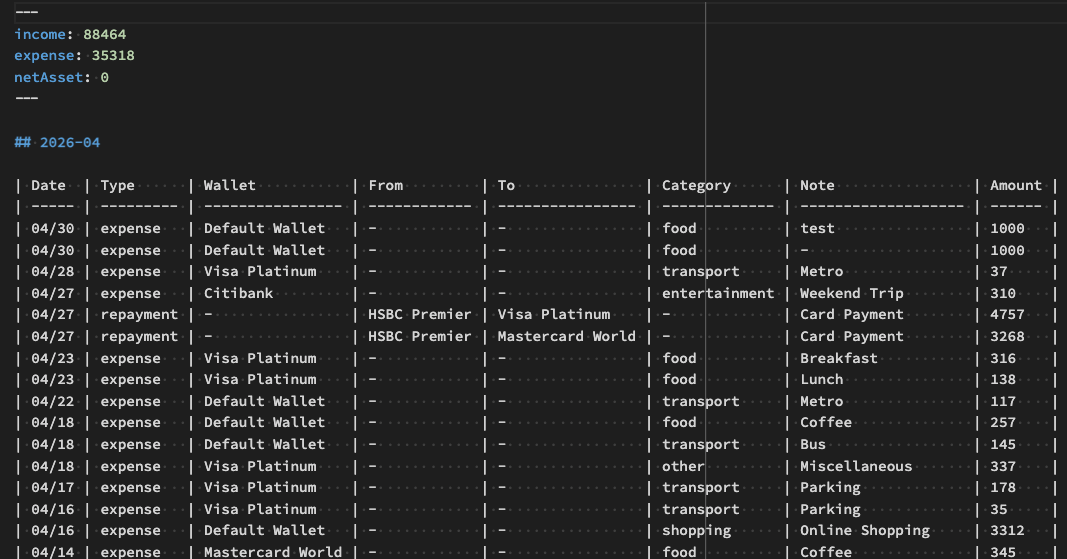Select the 'Category' column header
Image resolution: width=1067 pixels, height=559 pixels.
(696, 185)
